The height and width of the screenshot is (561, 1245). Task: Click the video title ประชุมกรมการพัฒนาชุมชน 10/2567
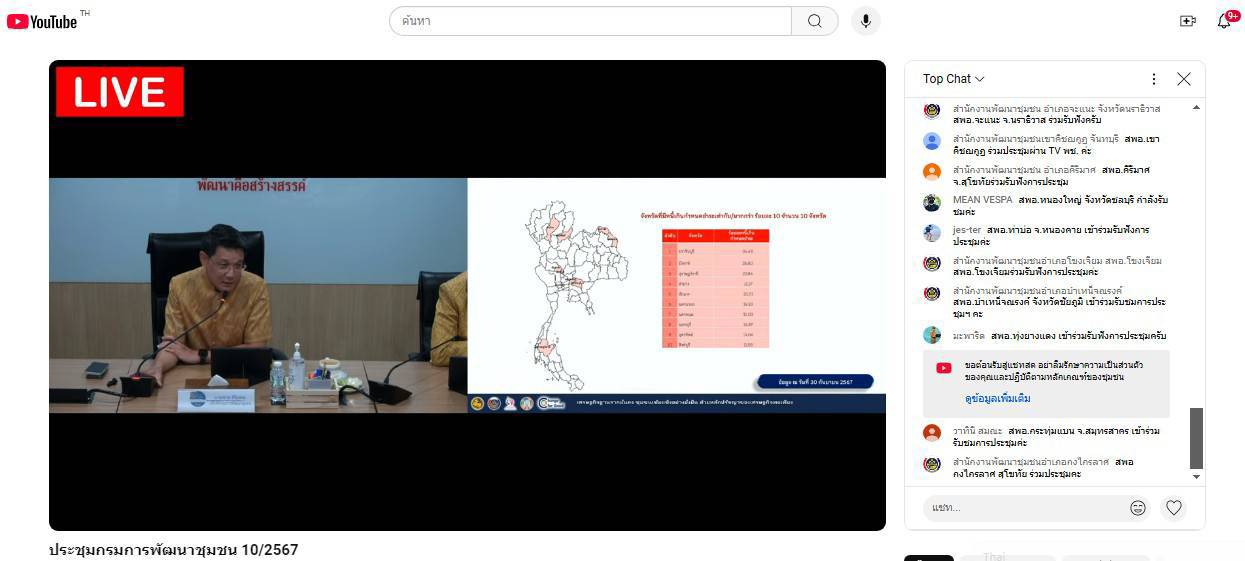tap(174, 550)
